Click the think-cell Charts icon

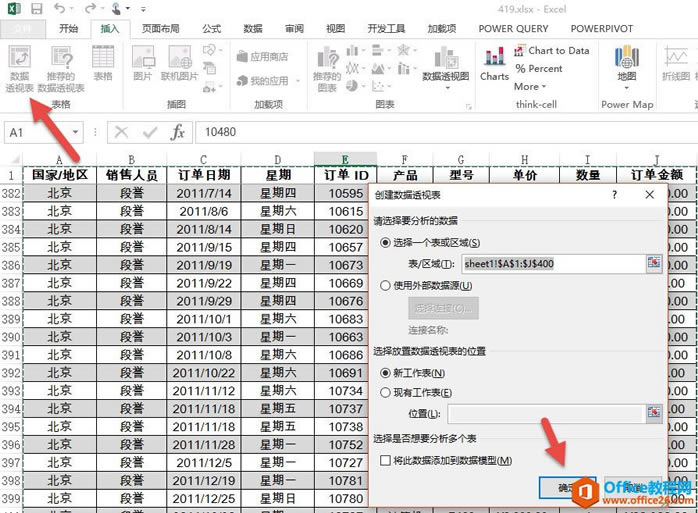pos(494,62)
